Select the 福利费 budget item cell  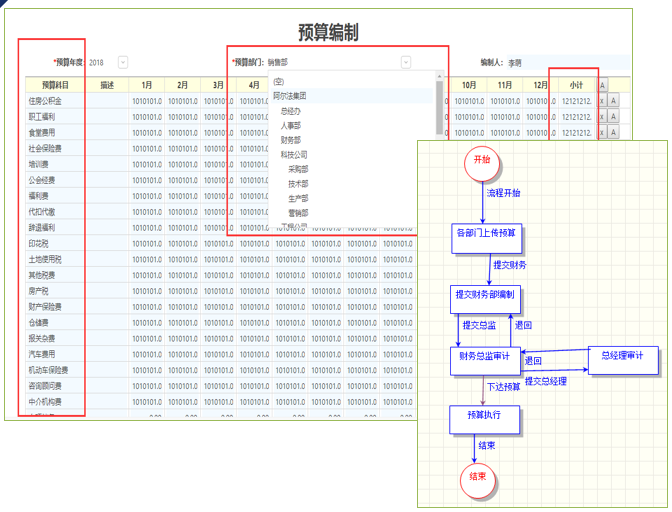coord(55,196)
